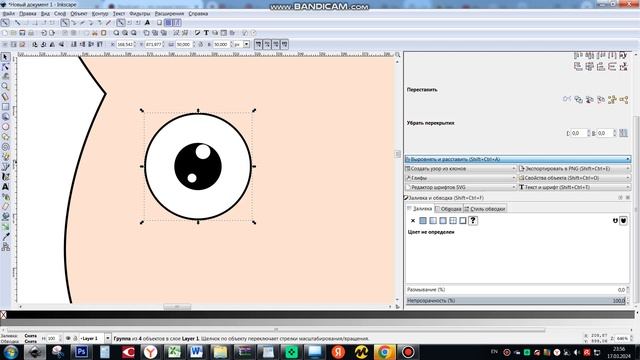Select flat color fill option
Viewport: 640px width, 360px height.
tap(423, 221)
